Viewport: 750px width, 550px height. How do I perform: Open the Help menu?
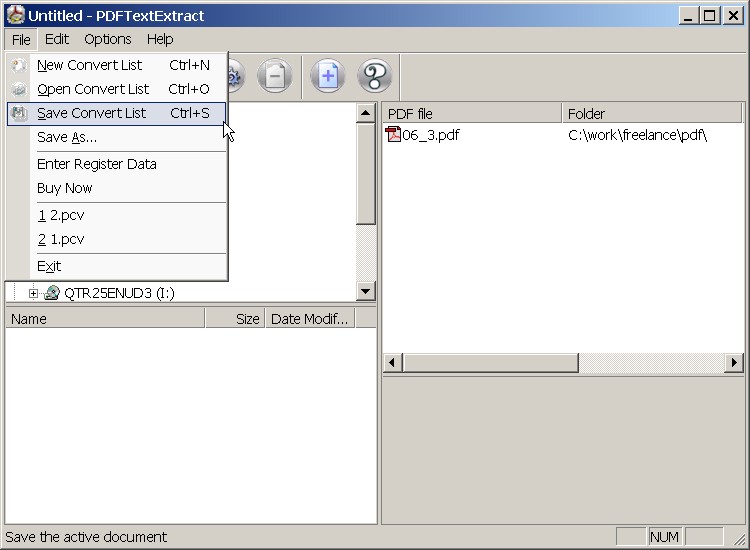[160, 39]
